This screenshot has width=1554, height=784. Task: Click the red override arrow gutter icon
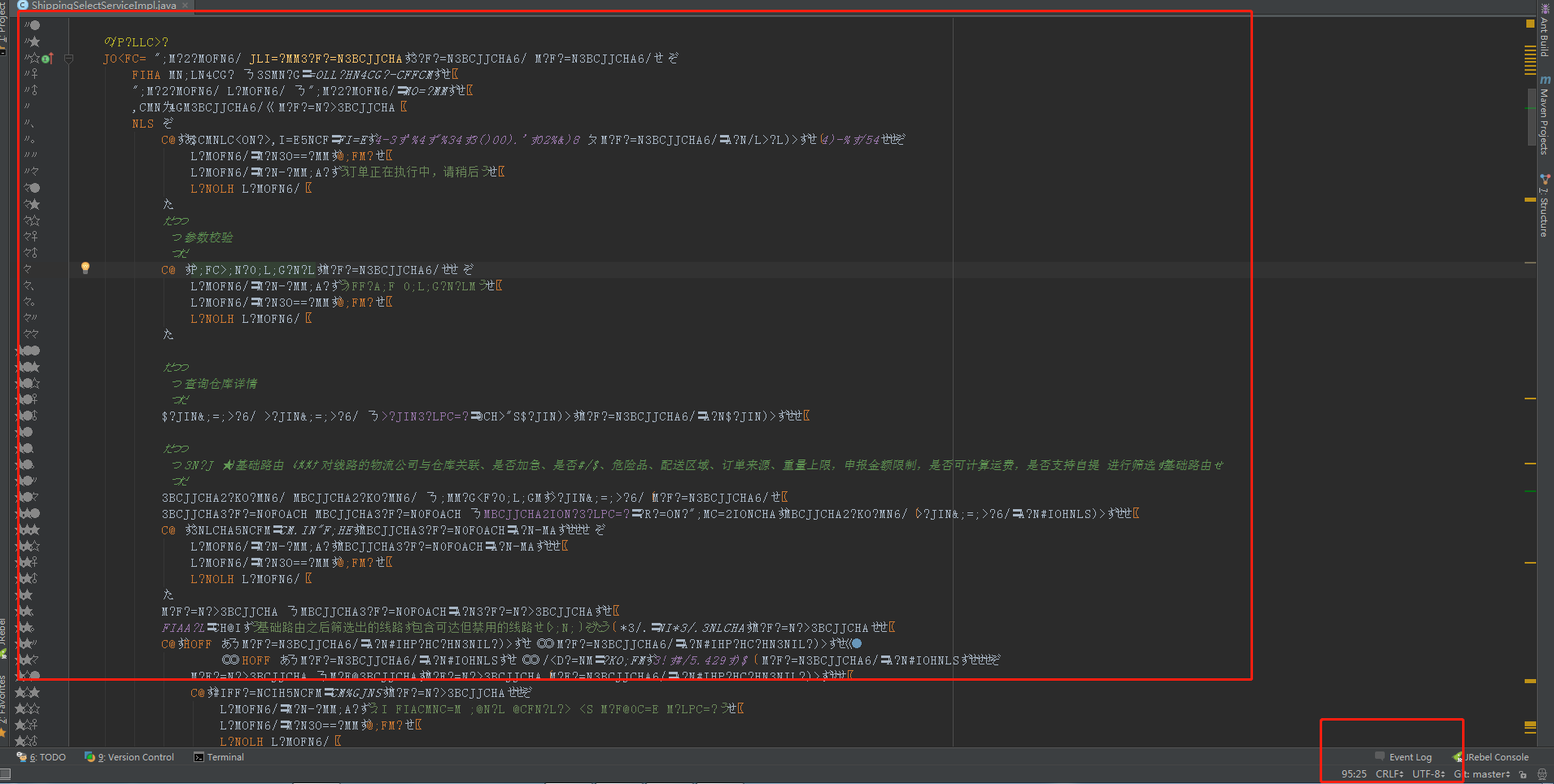pos(52,57)
